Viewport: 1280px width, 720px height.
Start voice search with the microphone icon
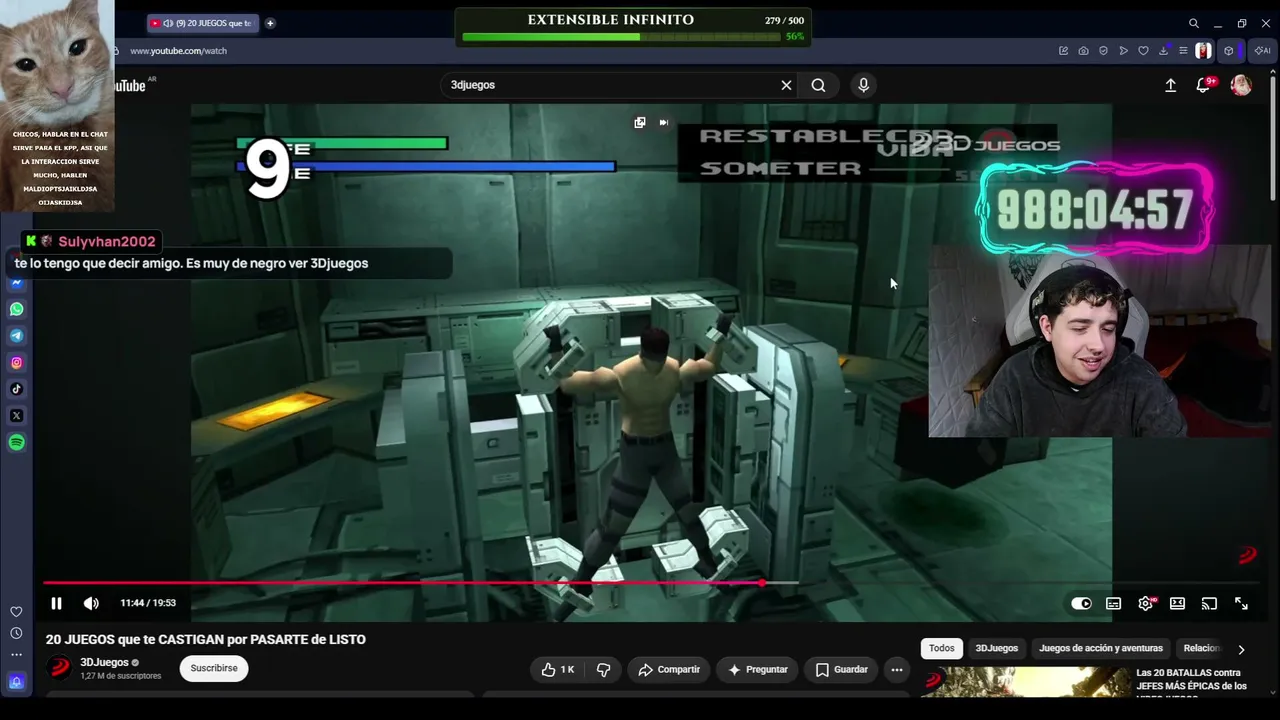pos(863,85)
